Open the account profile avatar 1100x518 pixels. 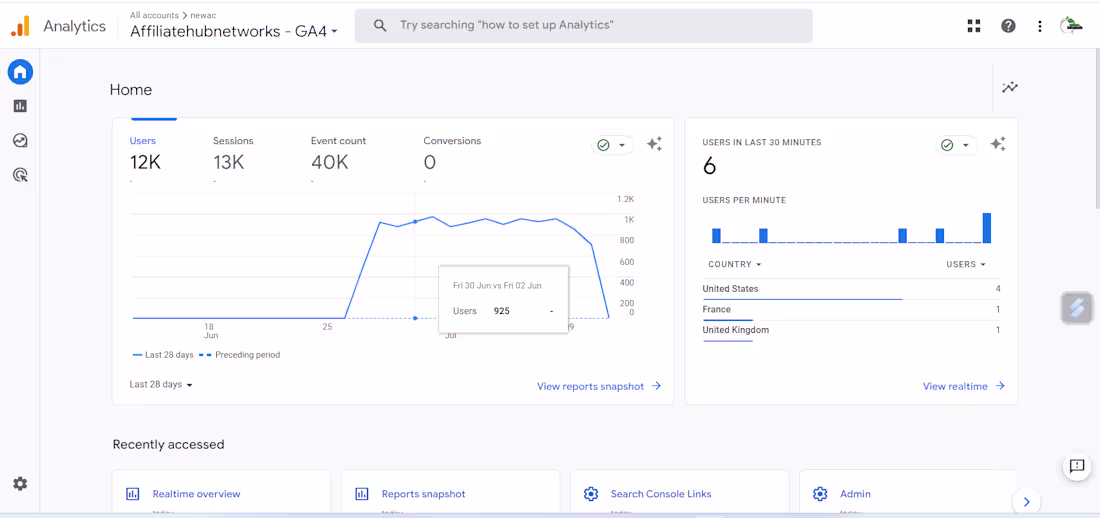(x=1071, y=26)
